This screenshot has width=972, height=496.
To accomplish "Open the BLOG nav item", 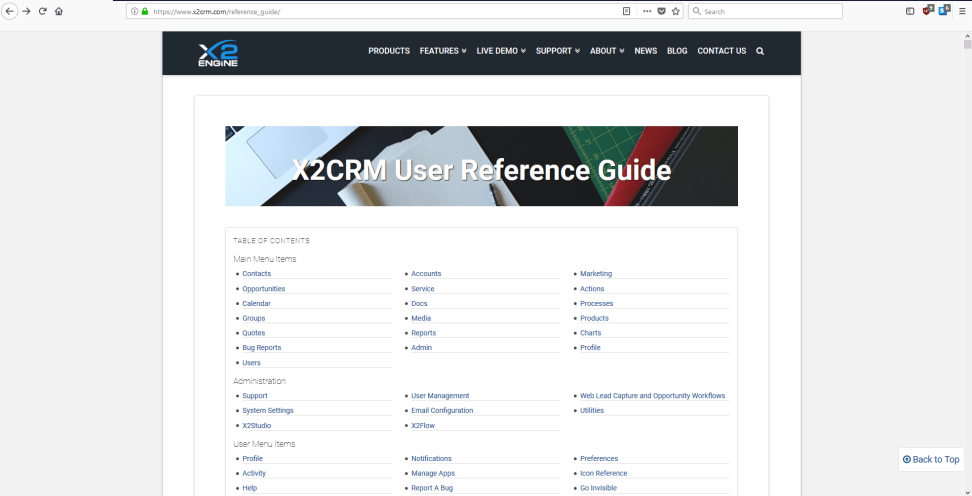I will click(x=677, y=51).
